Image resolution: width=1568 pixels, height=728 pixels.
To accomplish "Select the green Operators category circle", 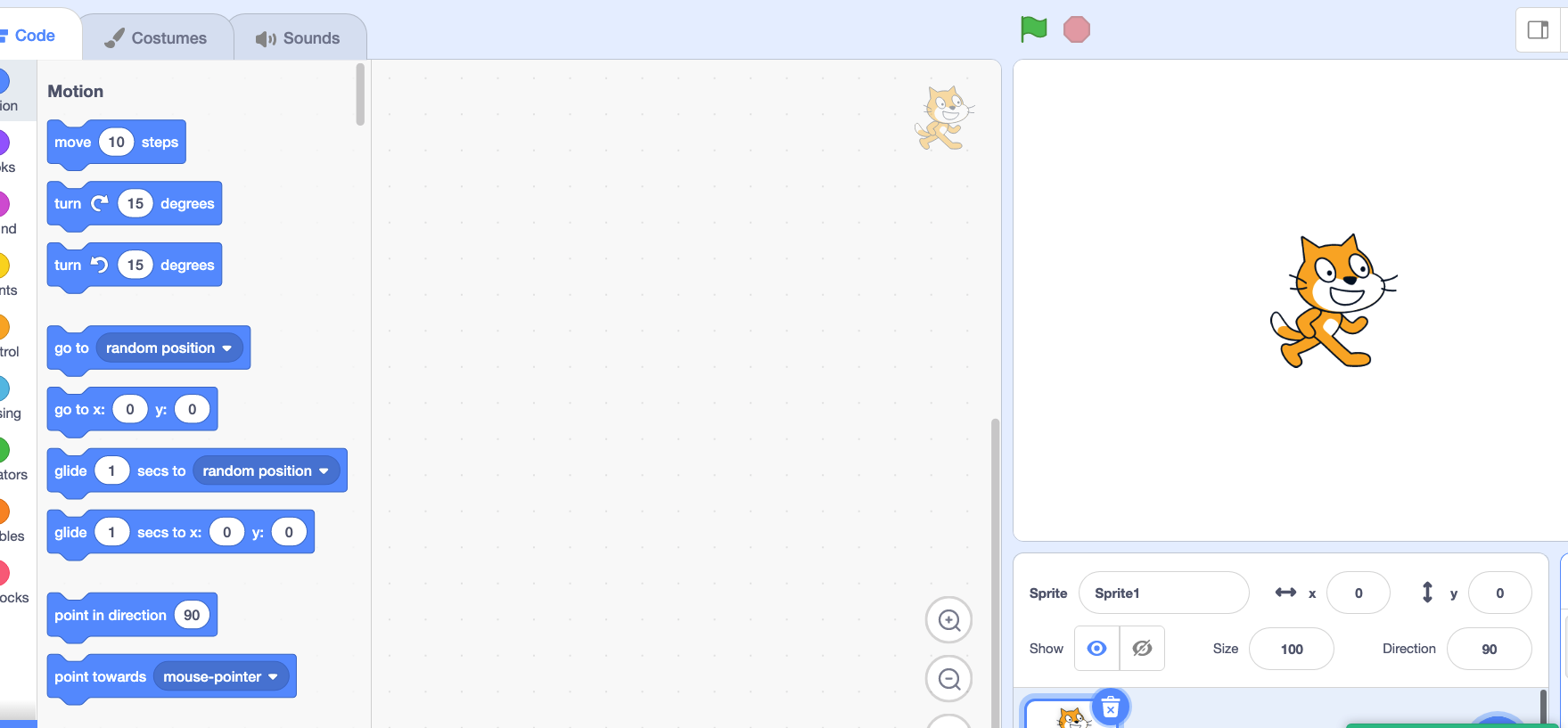I will (x=3, y=451).
